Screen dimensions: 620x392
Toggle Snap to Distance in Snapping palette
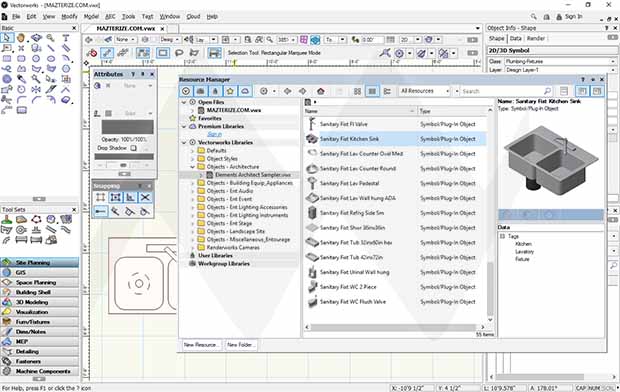pos(100,212)
